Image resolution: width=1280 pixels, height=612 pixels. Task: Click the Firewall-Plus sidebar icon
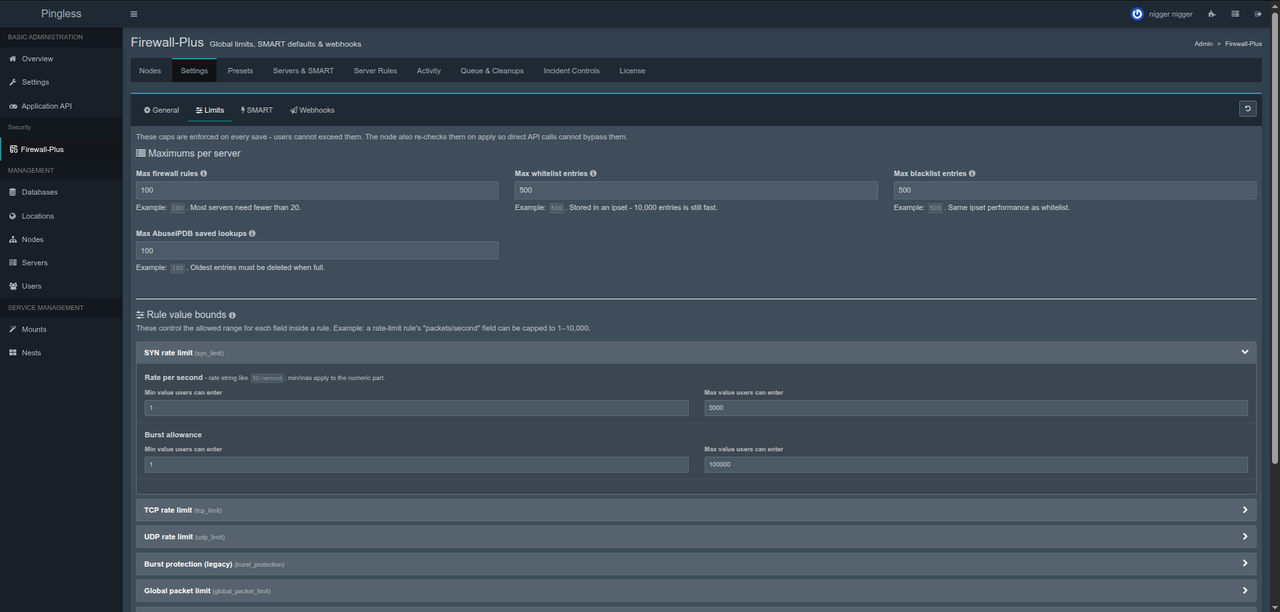click(x=13, y=149)
